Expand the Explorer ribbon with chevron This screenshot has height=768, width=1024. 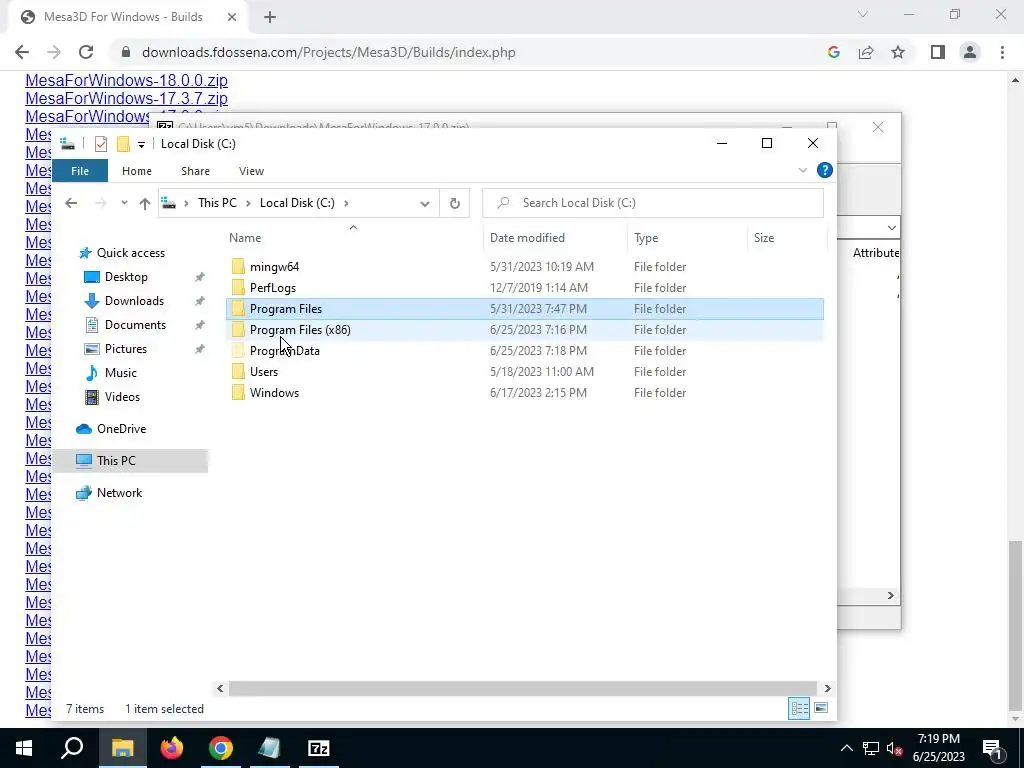pos(803,170)
